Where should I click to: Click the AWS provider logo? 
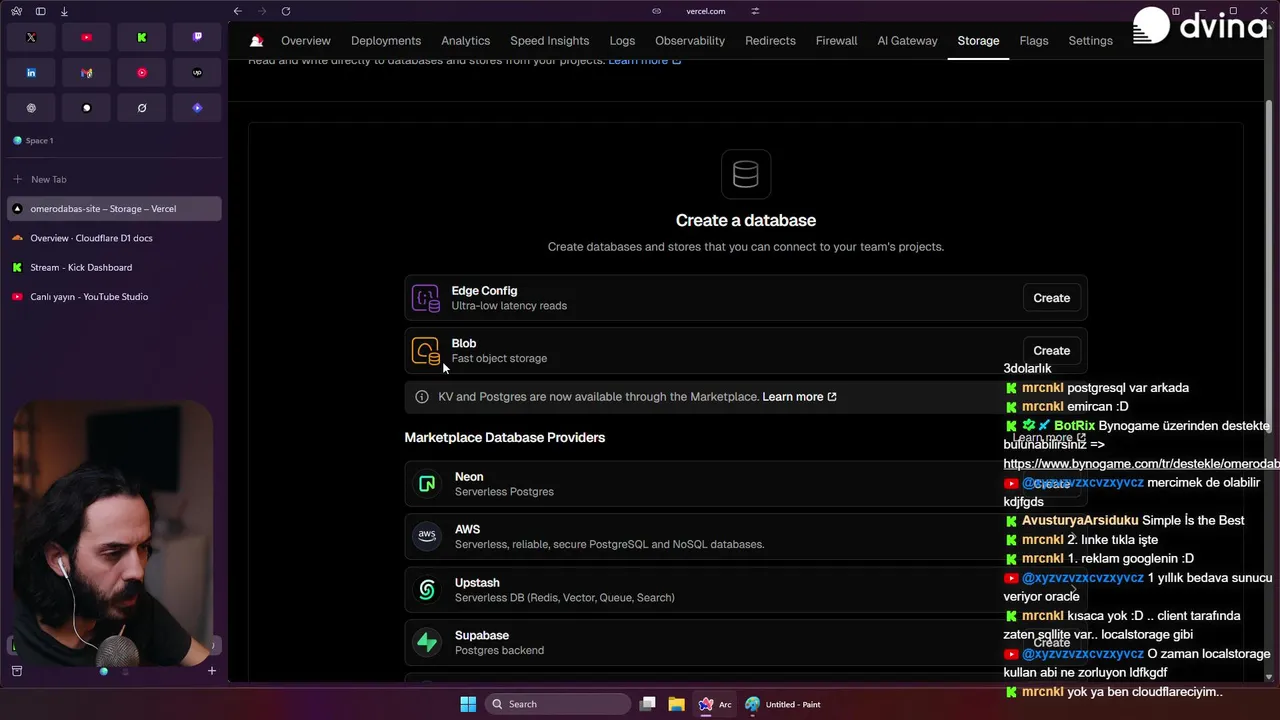pos(427,536)
